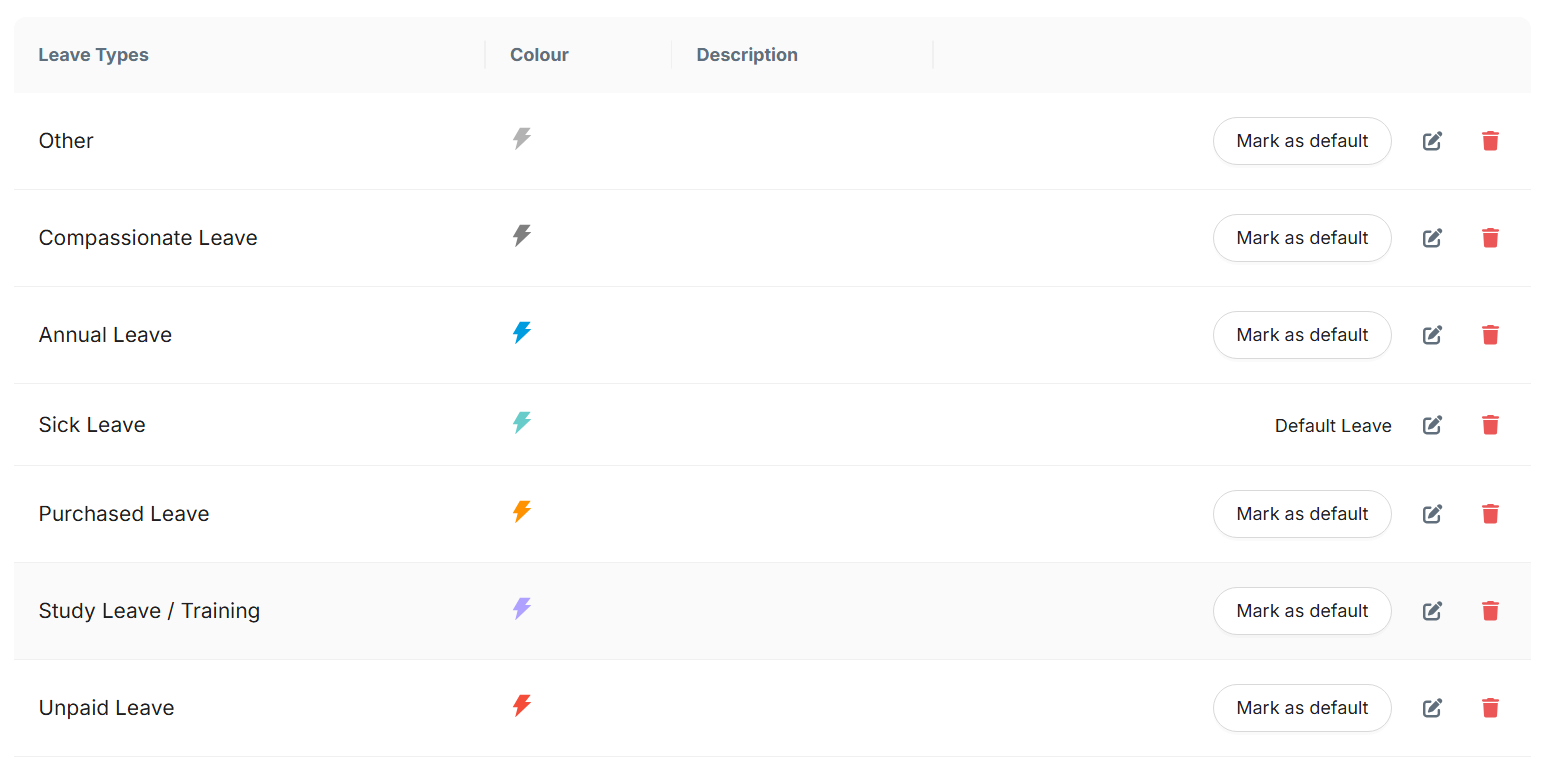Mark Compassionate Leave as default
Image resolution: width=1549 pixels, height=759 pixels.
[x=1301, y=238]
